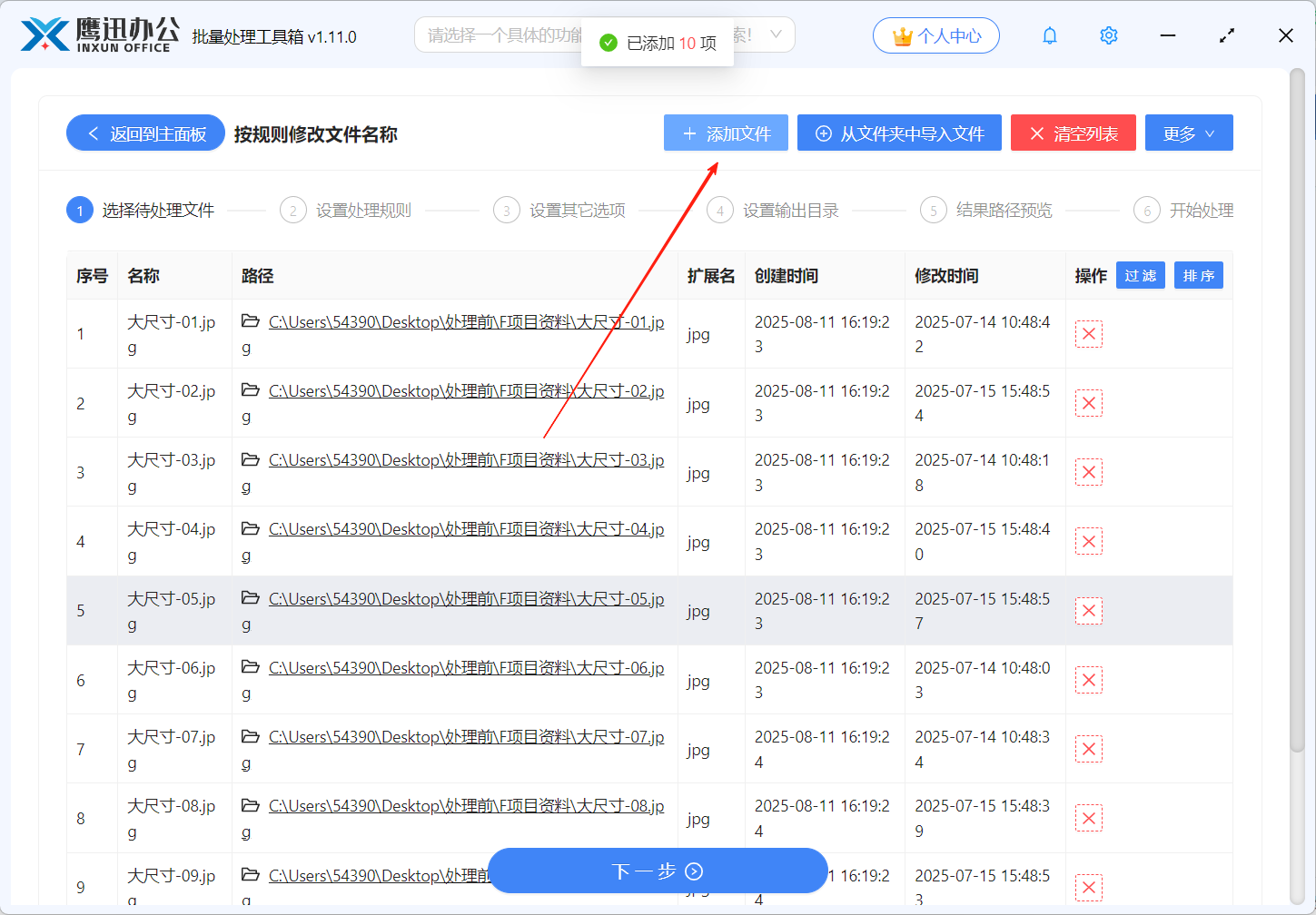
Task: Remove row 1 with red X icon
Action: tap(1089, 334)
